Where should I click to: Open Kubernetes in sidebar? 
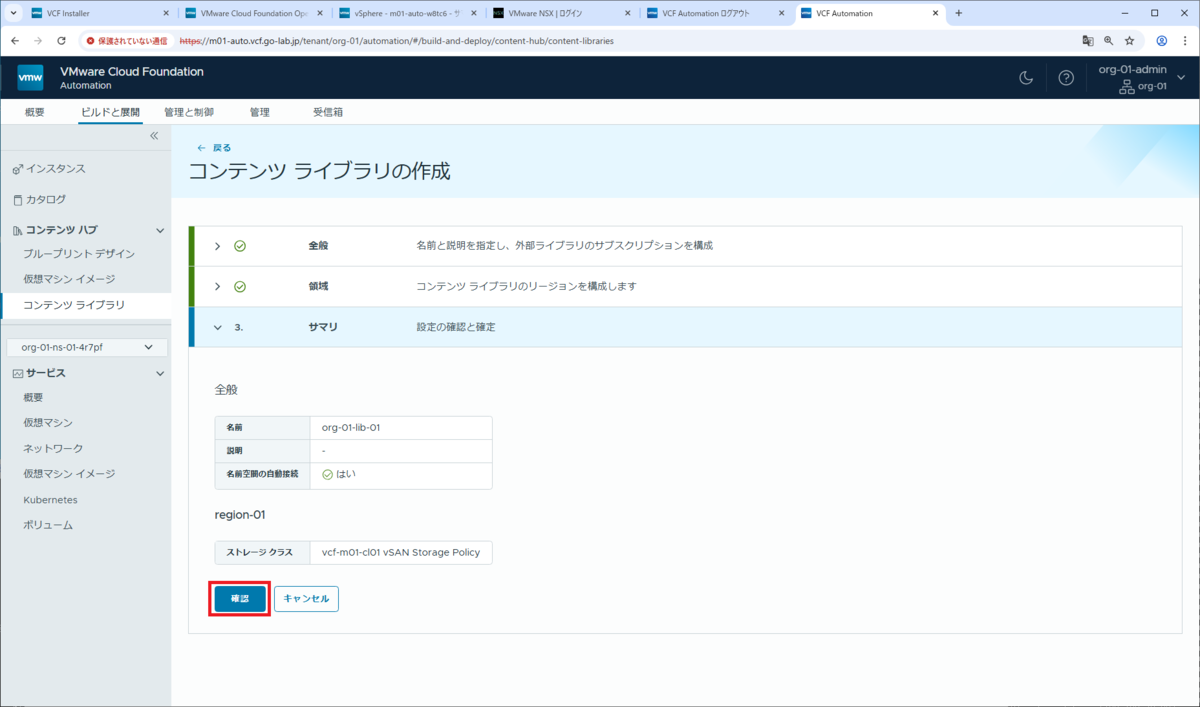click(x=50, y=499)
